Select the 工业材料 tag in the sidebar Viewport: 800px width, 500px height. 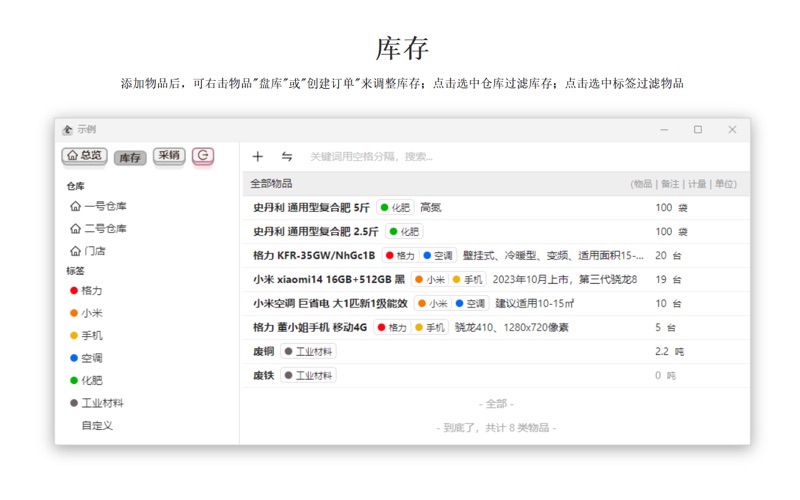coord(102,403)
